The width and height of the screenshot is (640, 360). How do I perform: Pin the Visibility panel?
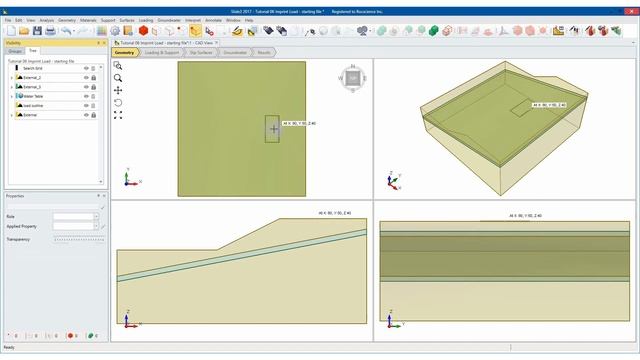[x=98, y=43]
